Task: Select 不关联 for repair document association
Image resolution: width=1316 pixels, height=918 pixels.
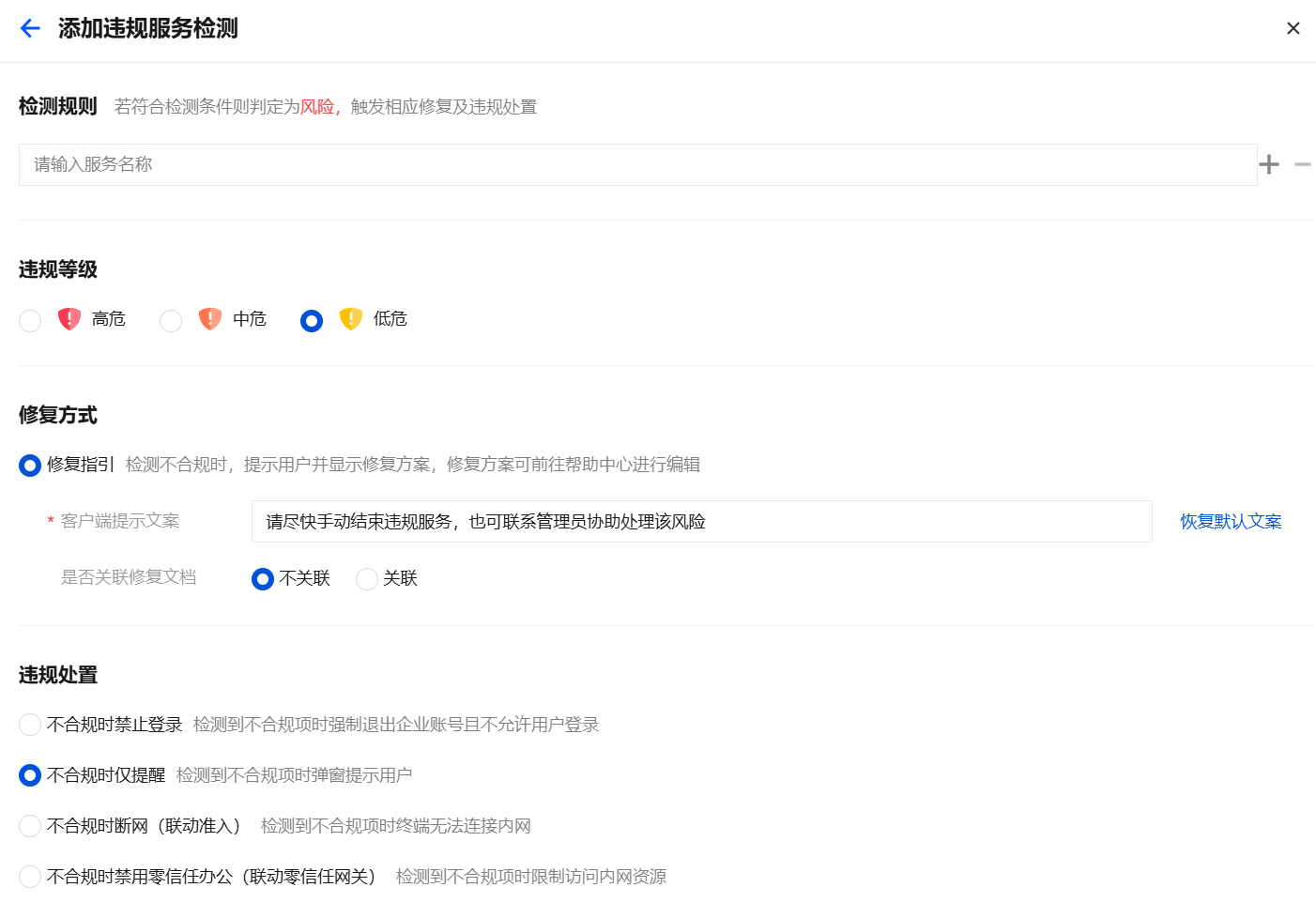Action: [x=263, y=579]
